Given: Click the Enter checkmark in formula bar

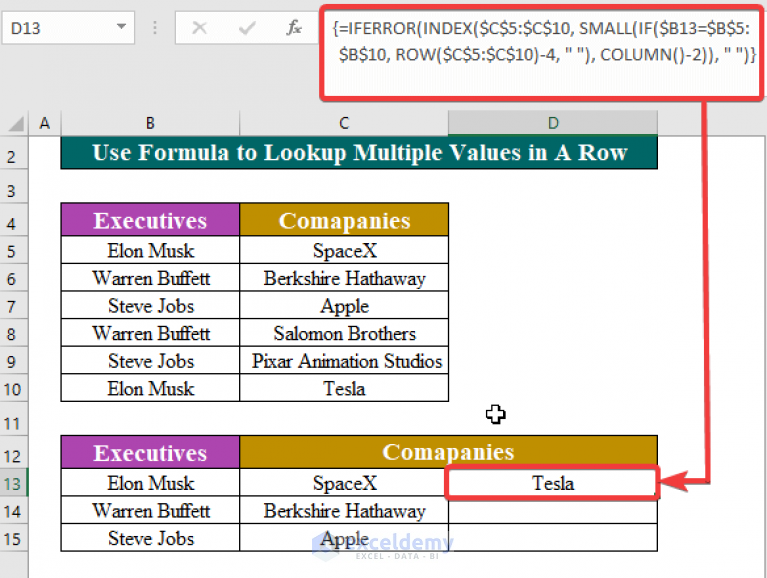Looking at the screenshot, I should [x=245, y=28].
